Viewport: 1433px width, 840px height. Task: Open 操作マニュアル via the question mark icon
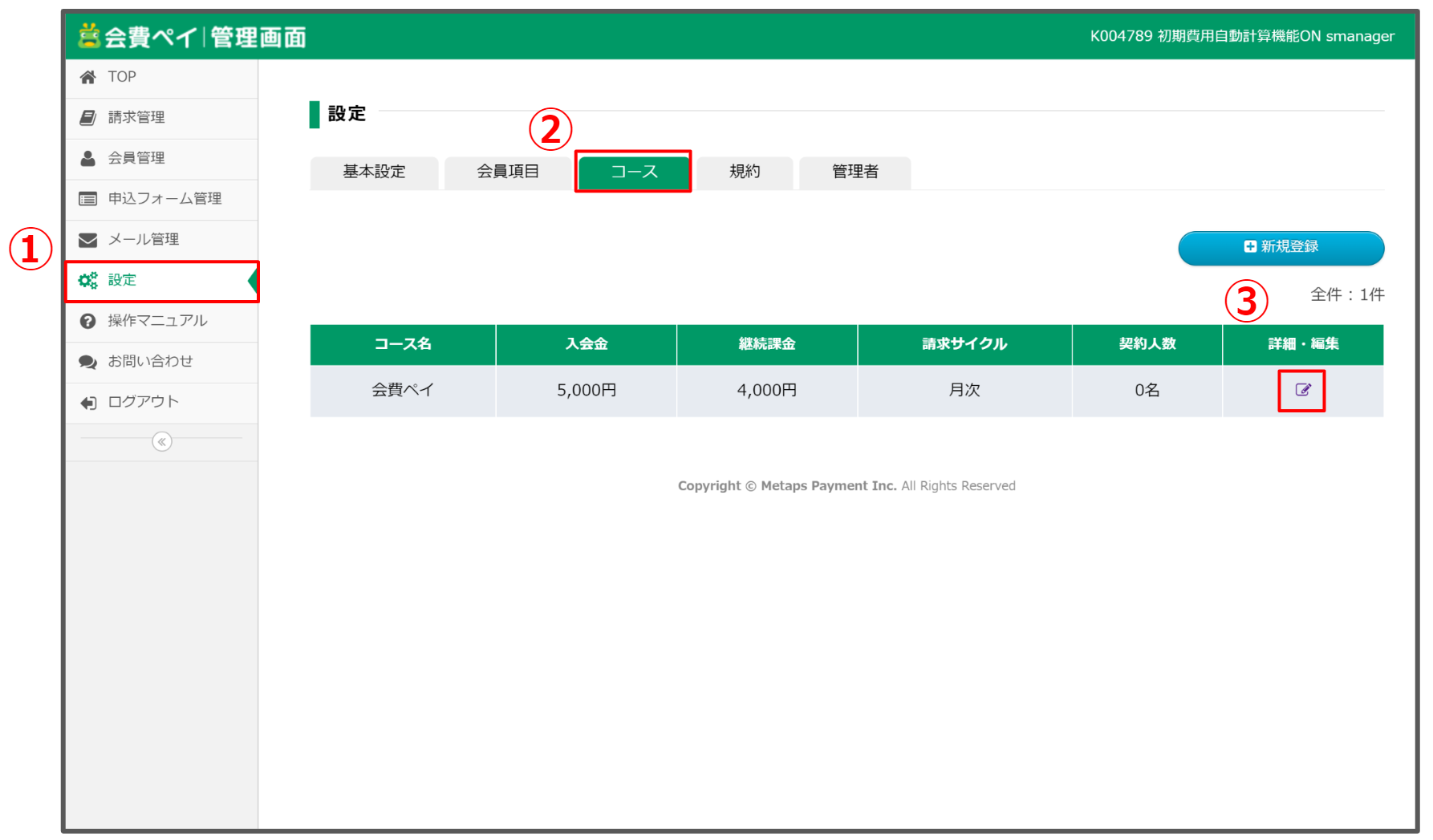click(x=88, y=321)
